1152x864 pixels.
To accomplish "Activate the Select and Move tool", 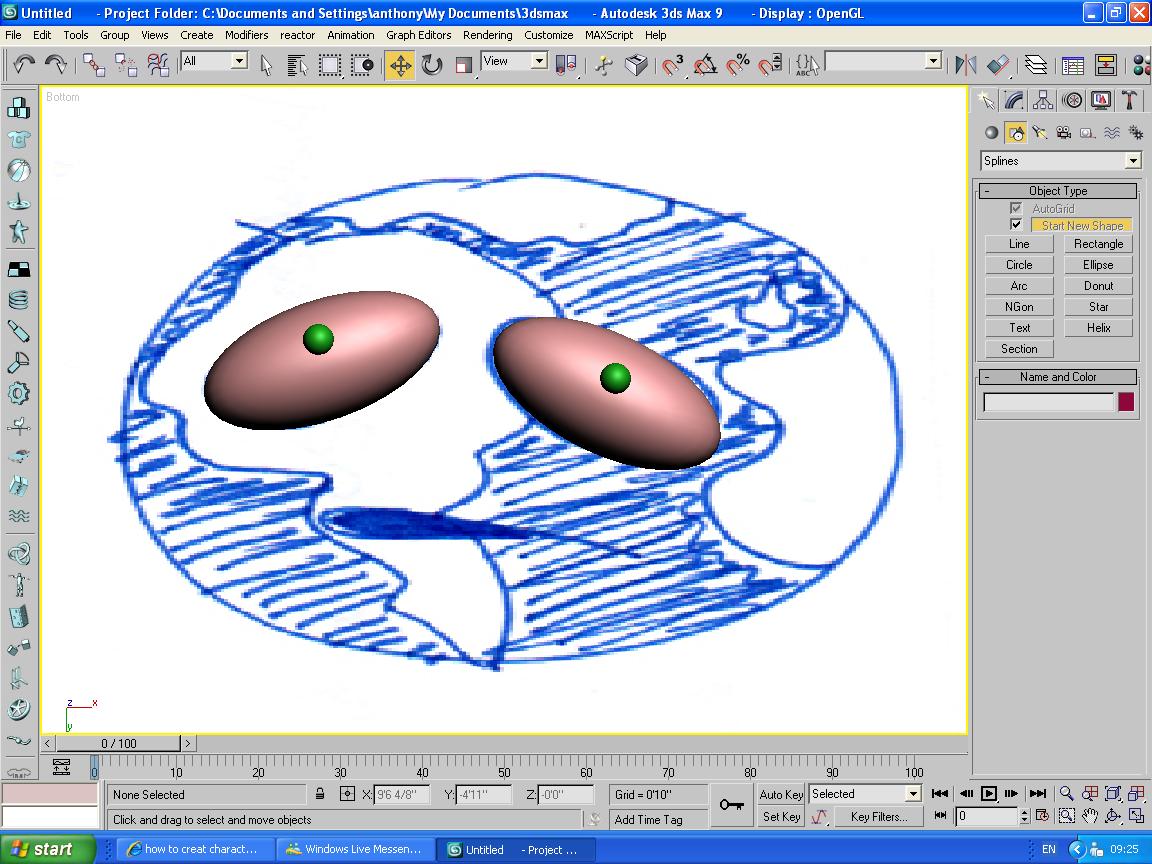I will coord(400,65).
